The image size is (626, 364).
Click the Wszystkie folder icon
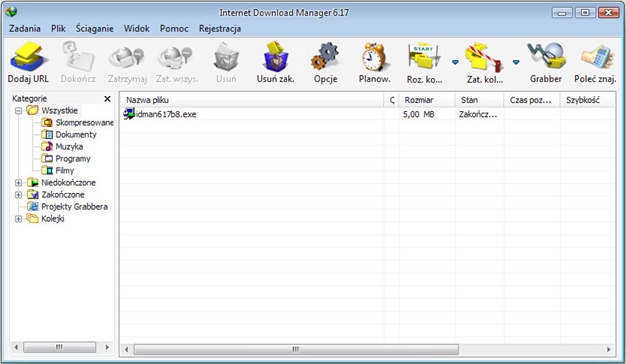32,110
